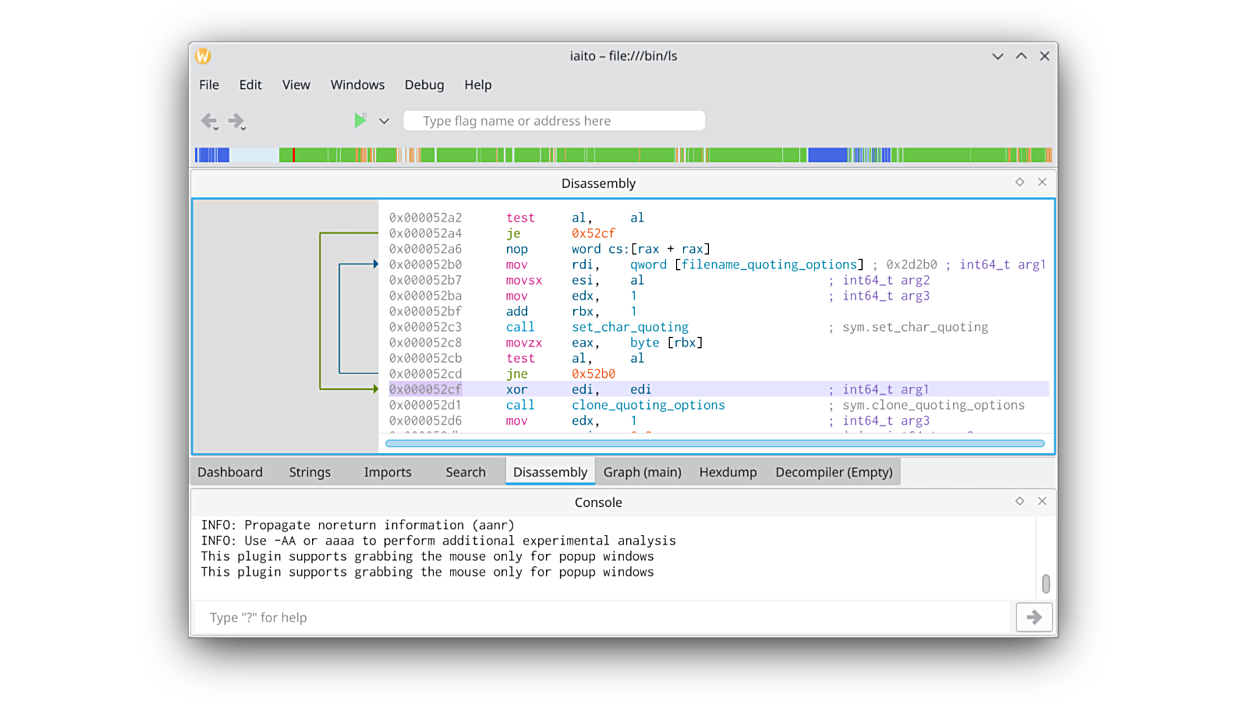Screen dimensions: 1248x702
Task: Click the back navigation arrow
Action: pyautogui.click(x=208, y=121)
